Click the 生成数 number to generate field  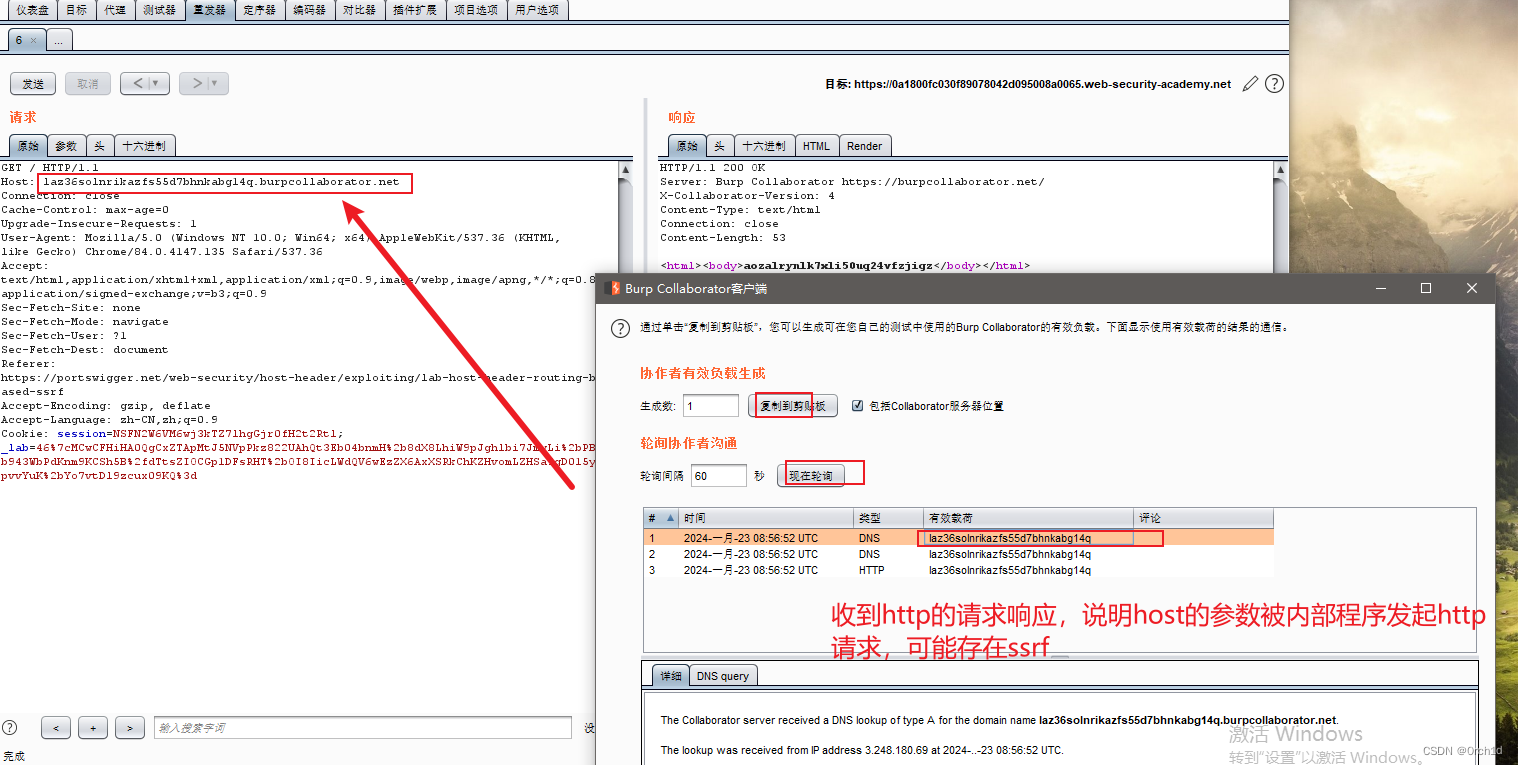[710, 405]
